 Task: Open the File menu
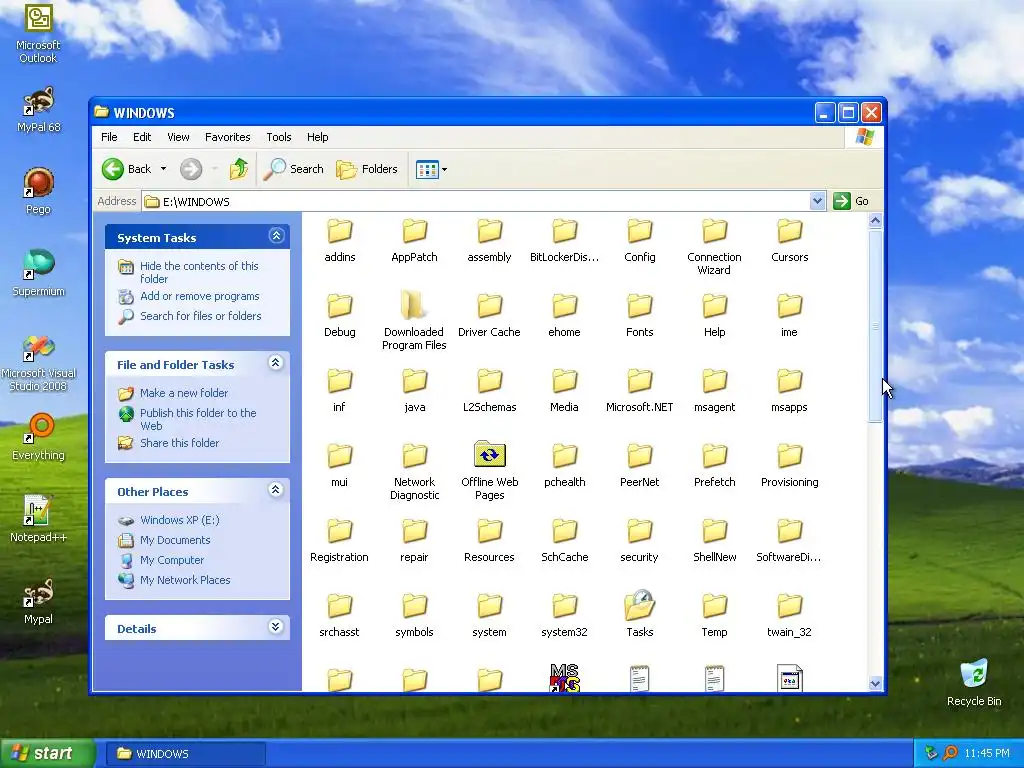click(x=109, y=137)
